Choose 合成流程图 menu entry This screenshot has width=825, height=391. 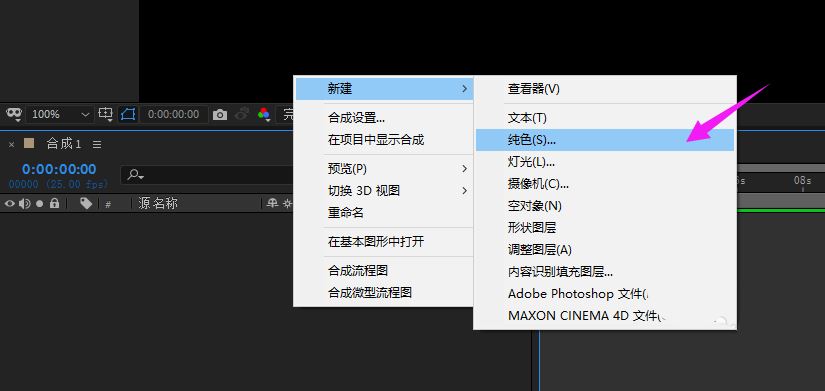click(384, 270)
